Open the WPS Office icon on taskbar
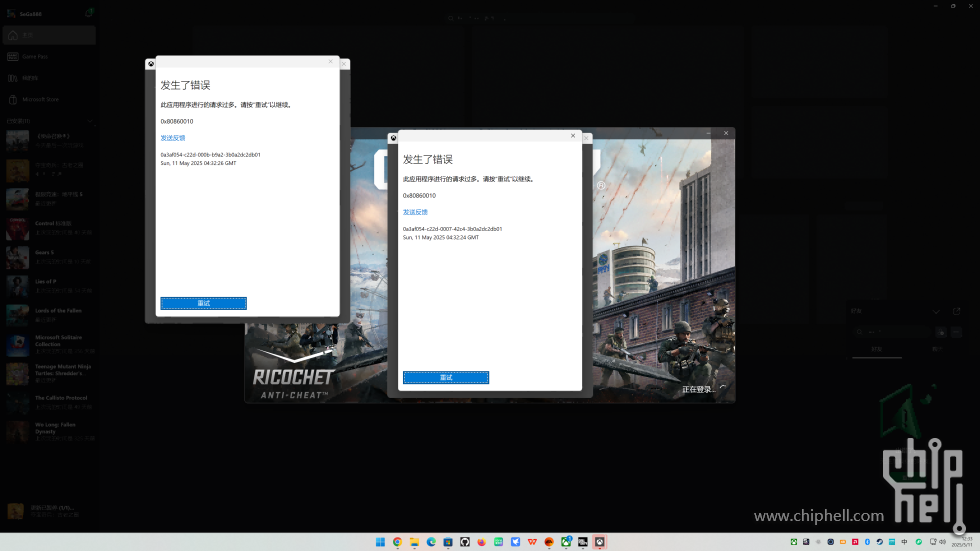The height and width of the screenshot is (551, 980). (x=532, y=542)
